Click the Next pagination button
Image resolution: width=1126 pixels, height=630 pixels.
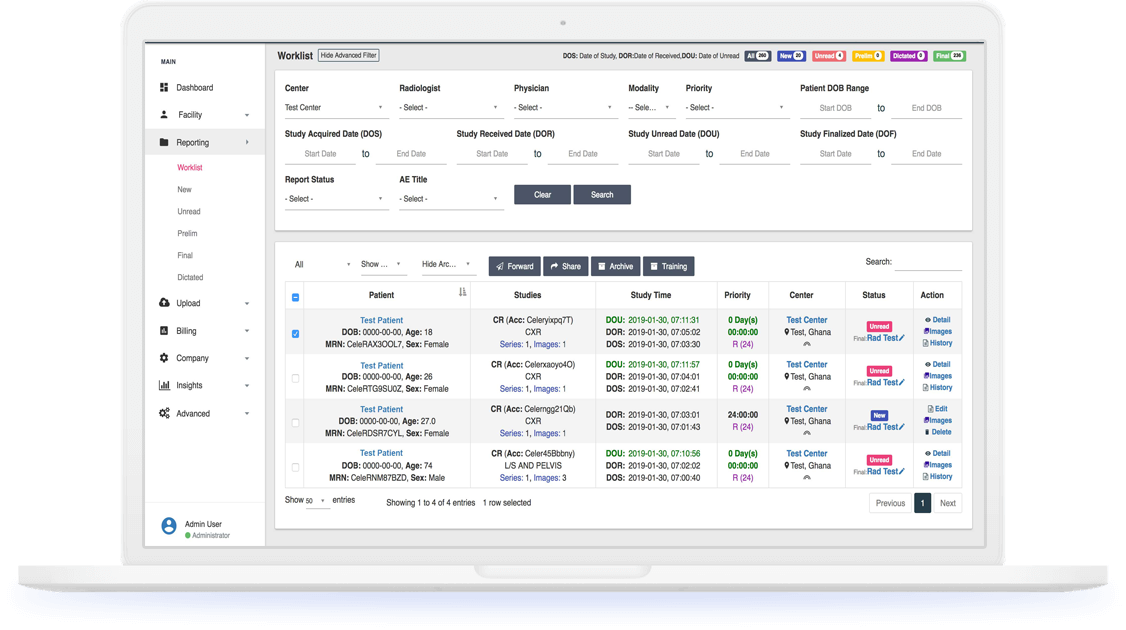(x=947, y=503)
